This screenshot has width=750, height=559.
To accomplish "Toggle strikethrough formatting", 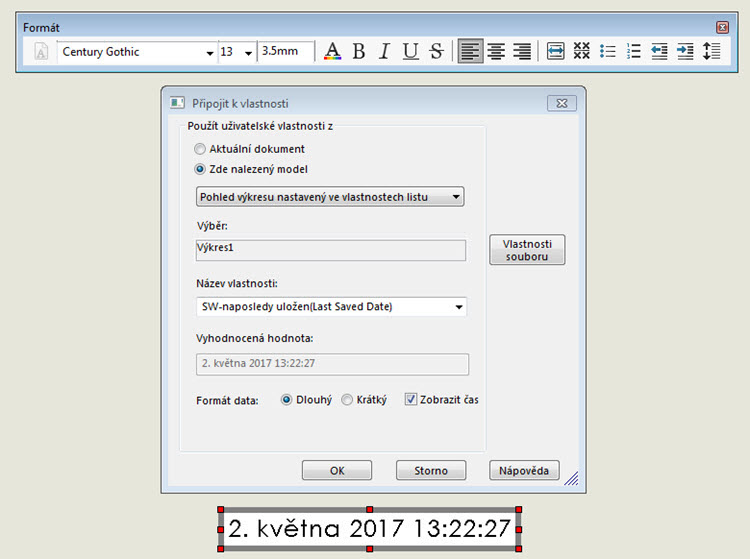I will point(436,51).
